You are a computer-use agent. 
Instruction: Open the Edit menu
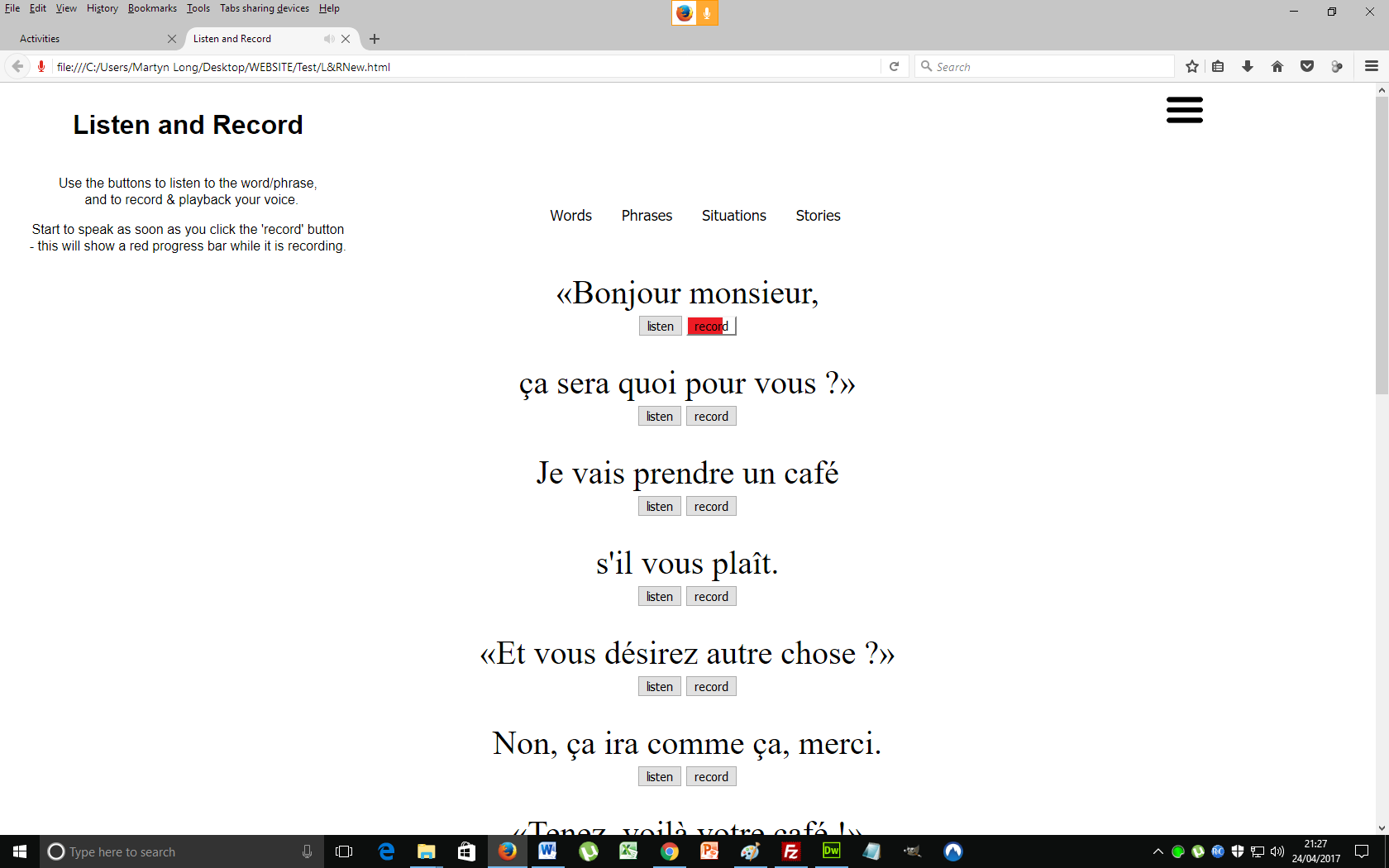tap(38, 8)
